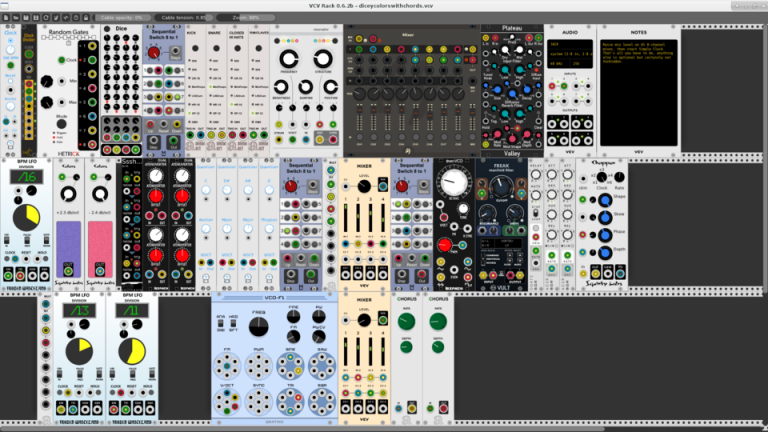Open the AUDIO module system device dropdown

coord(570,54)
